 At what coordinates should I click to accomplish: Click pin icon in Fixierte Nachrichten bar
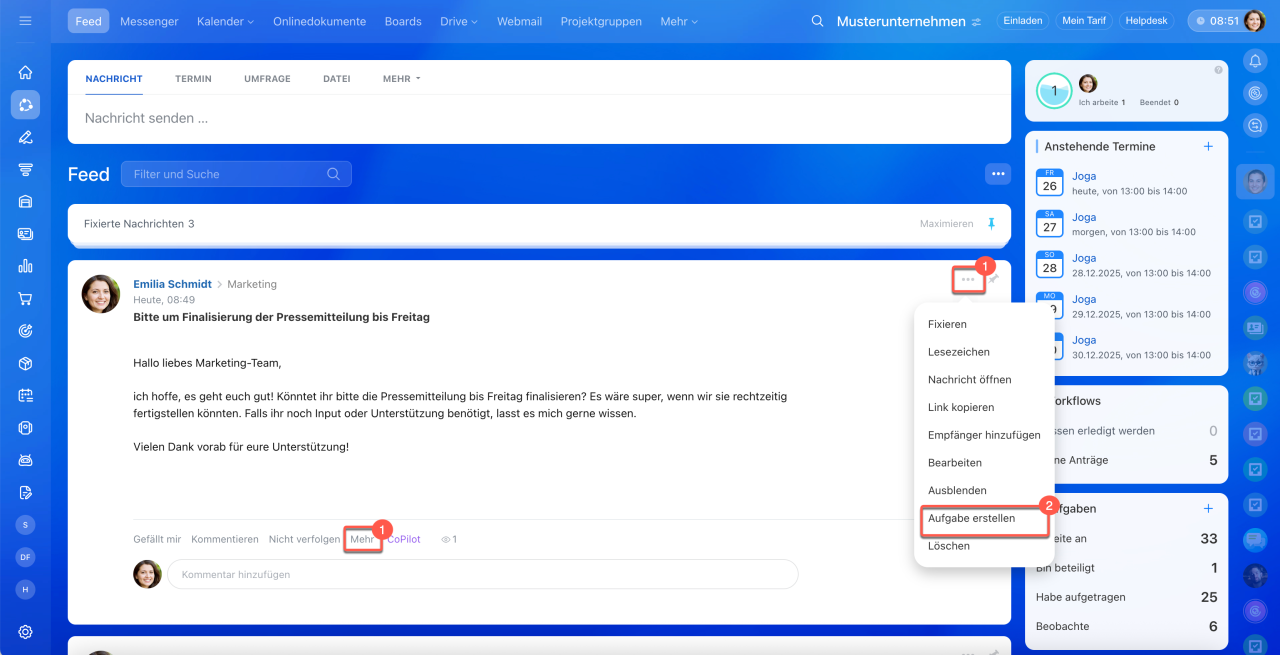click(991, 224)
